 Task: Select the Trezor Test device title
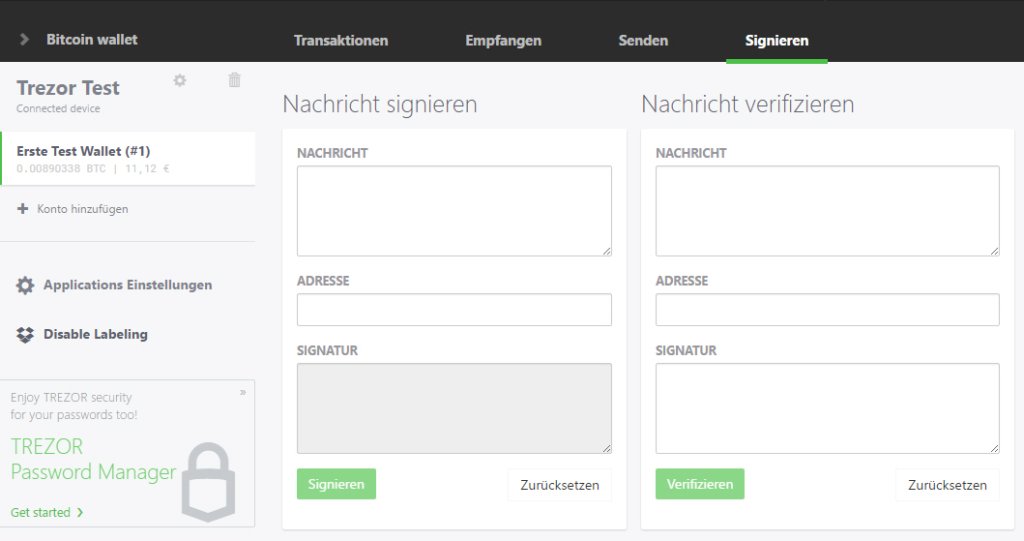[68, 88]
